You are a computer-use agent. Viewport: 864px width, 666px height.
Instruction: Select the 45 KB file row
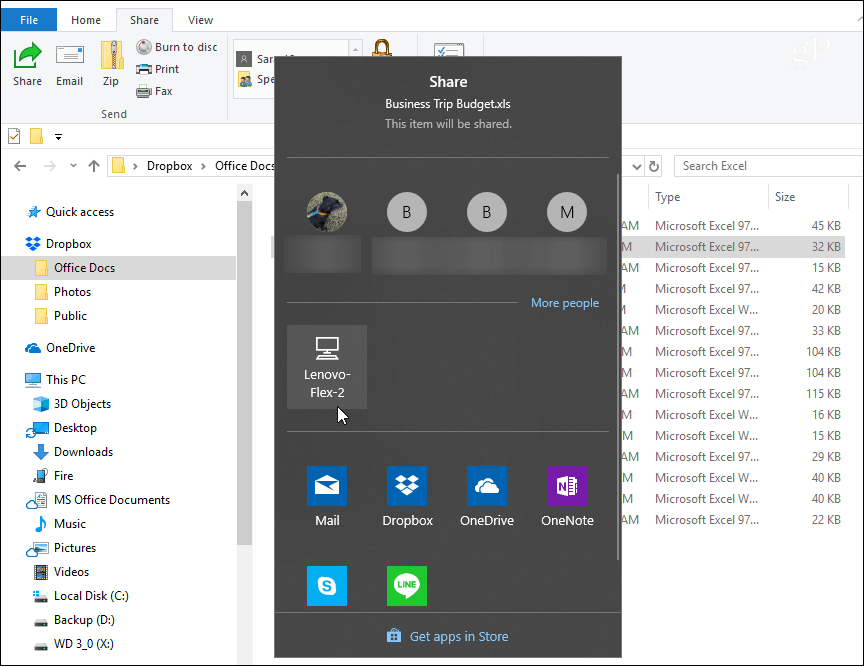pyautogui.click(x=733, y=226)
